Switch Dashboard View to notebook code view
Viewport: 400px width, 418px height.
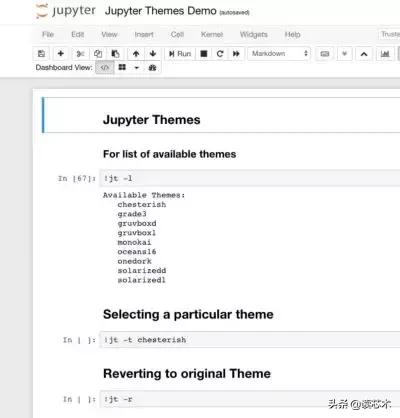(105, 68)
